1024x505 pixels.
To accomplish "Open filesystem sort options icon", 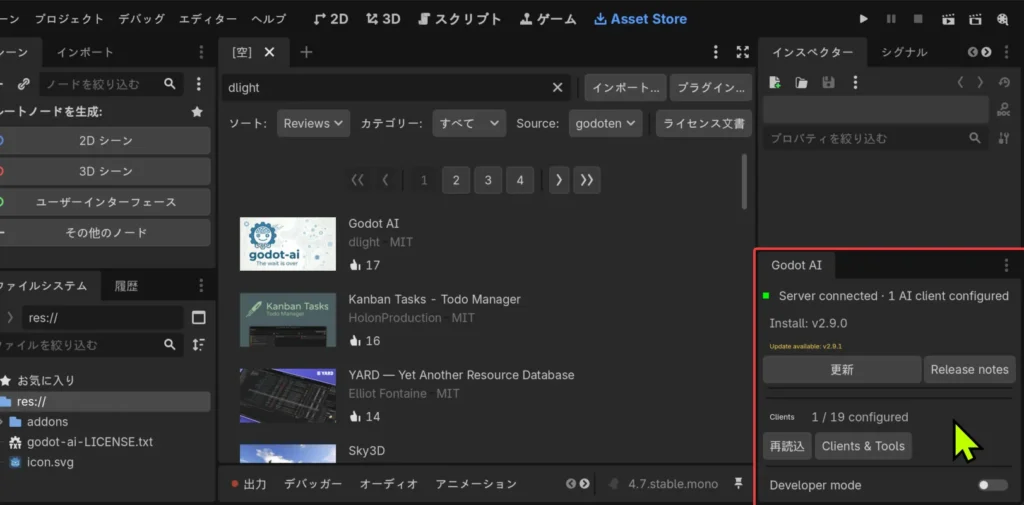I will 199,344.
